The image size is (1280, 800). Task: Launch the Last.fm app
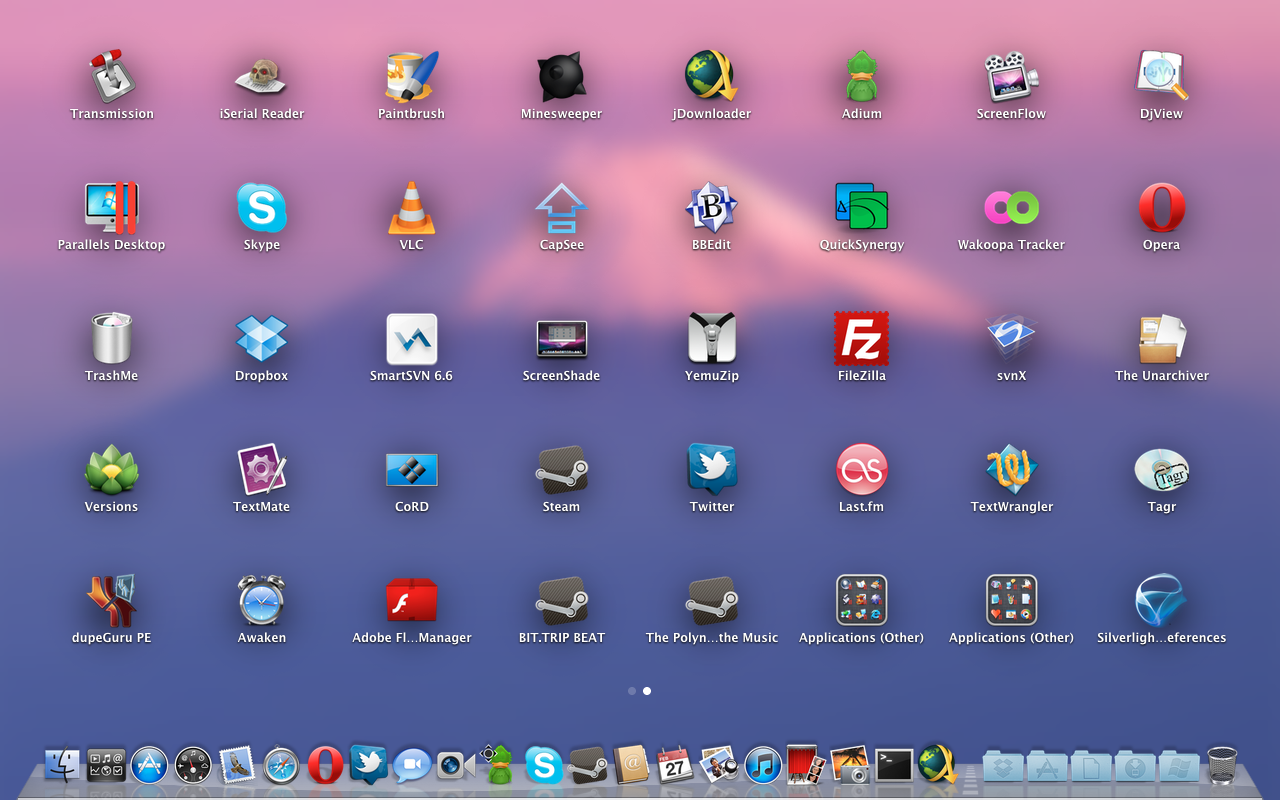pyautogui.click(x=862, y=470)
